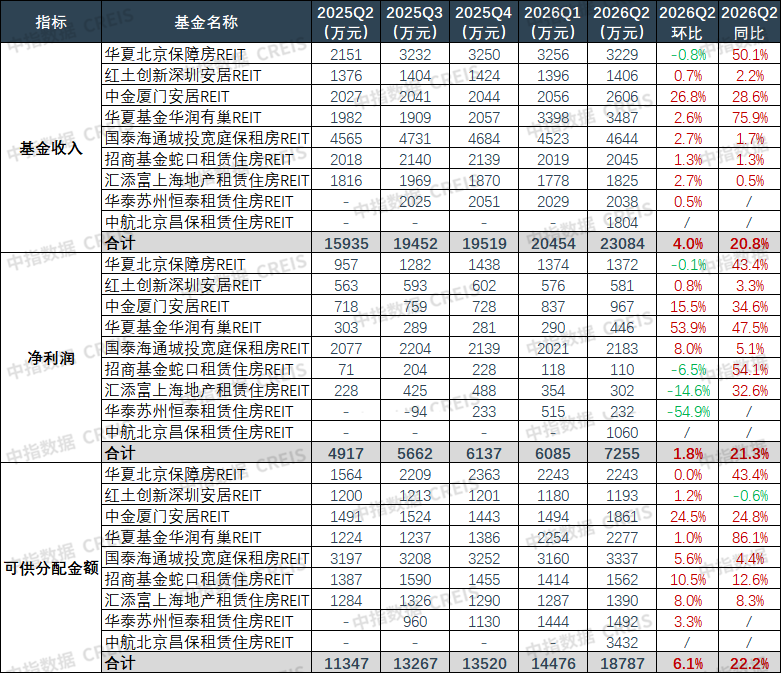Select the bold 21.3% total cell

pyautogui.click(x=749, y=453)
